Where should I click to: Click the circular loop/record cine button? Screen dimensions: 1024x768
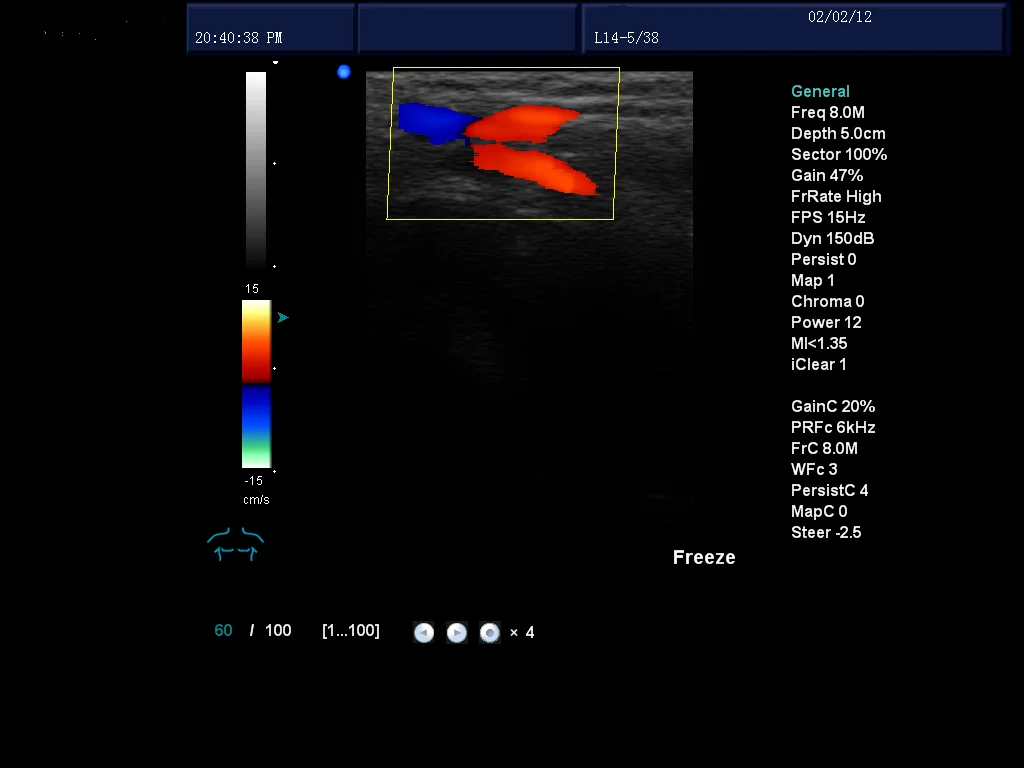coord(490,632)
